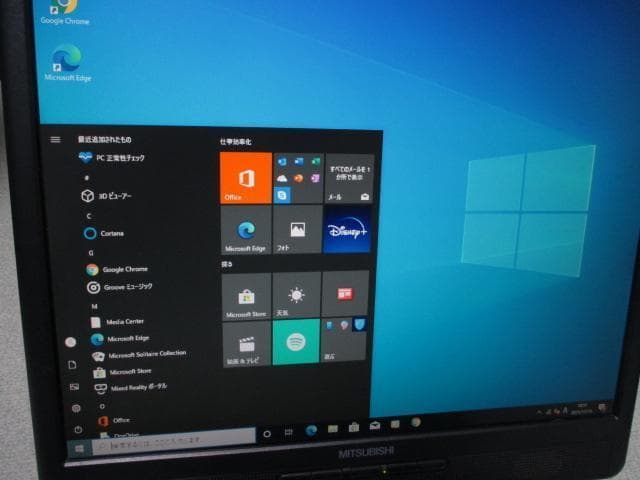This screenshot has width=640, height=480.
Task: Open the メール tile
Action: (x=349, y=179)
